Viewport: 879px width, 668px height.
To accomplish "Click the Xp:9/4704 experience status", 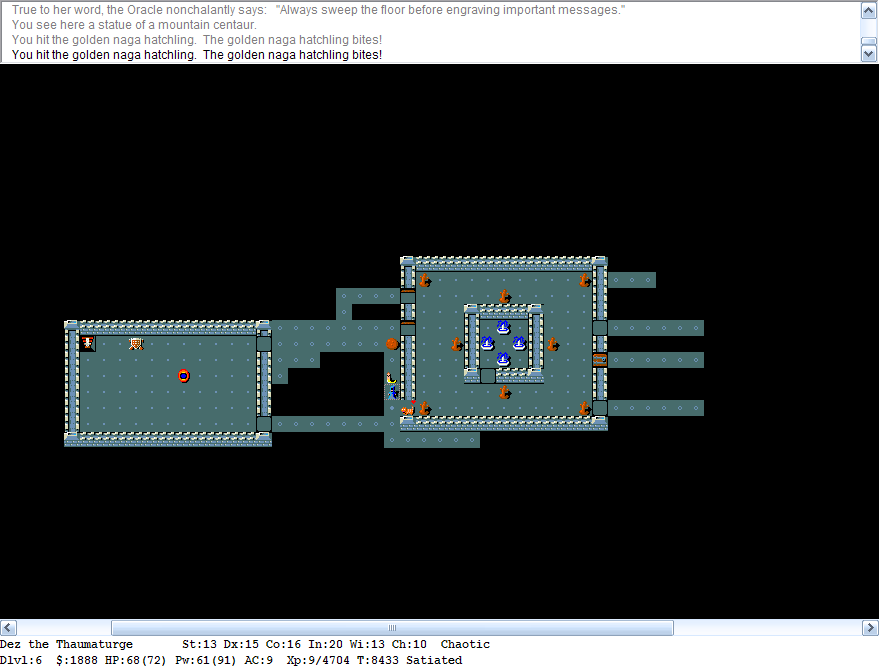I will pos(318,660).
